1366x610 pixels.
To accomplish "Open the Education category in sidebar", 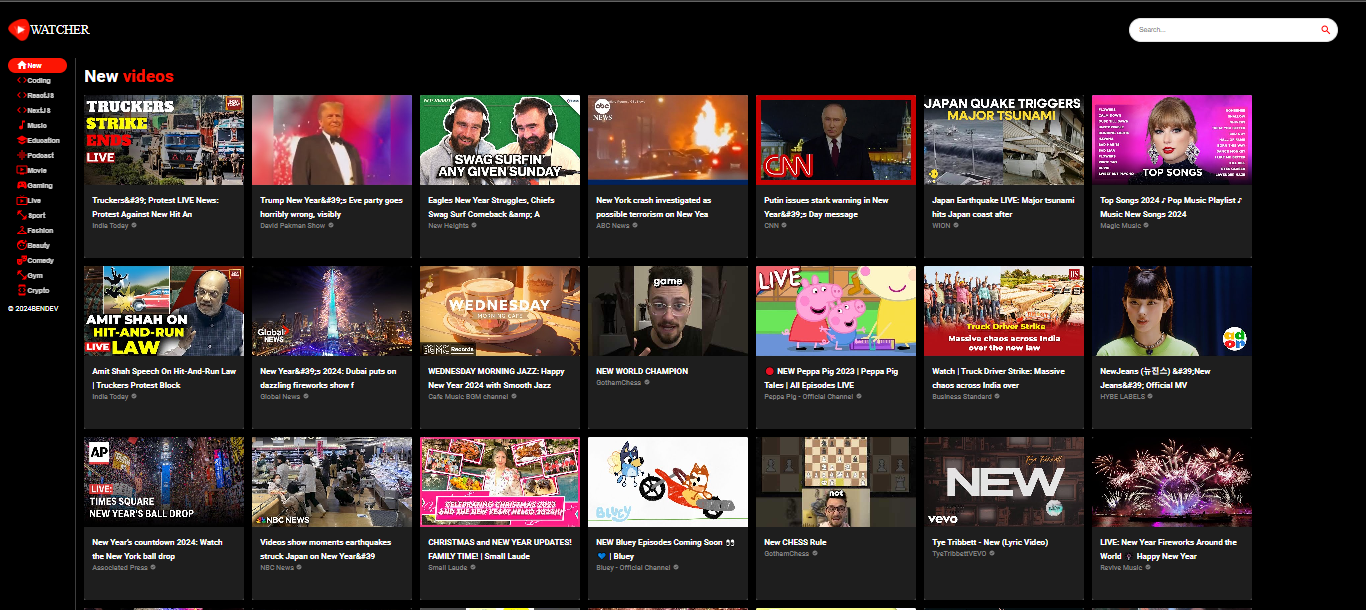I will click(x=42, y=140).
